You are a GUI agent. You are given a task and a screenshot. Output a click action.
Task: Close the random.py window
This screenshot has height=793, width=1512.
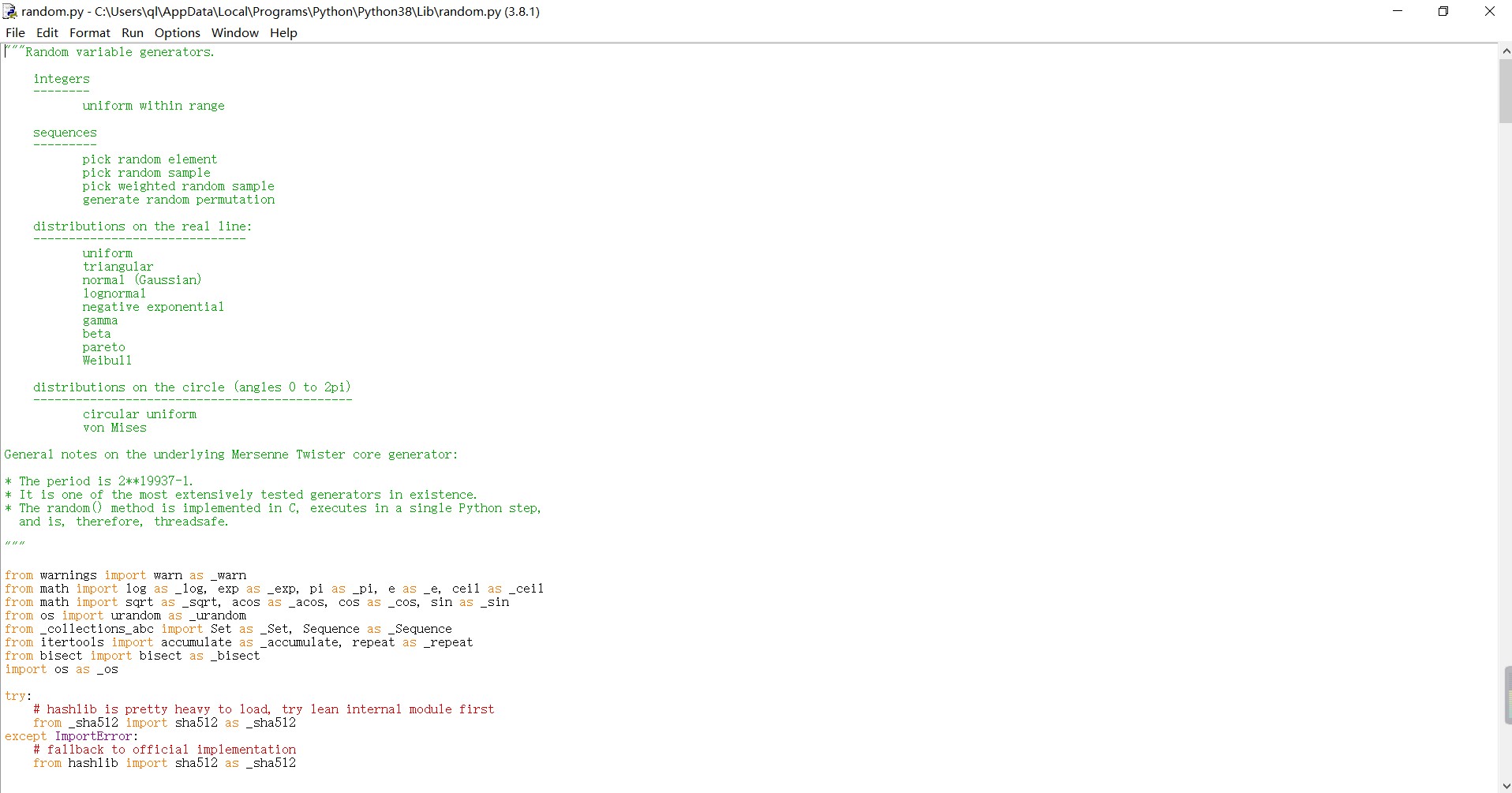[x=1489, y=11]
